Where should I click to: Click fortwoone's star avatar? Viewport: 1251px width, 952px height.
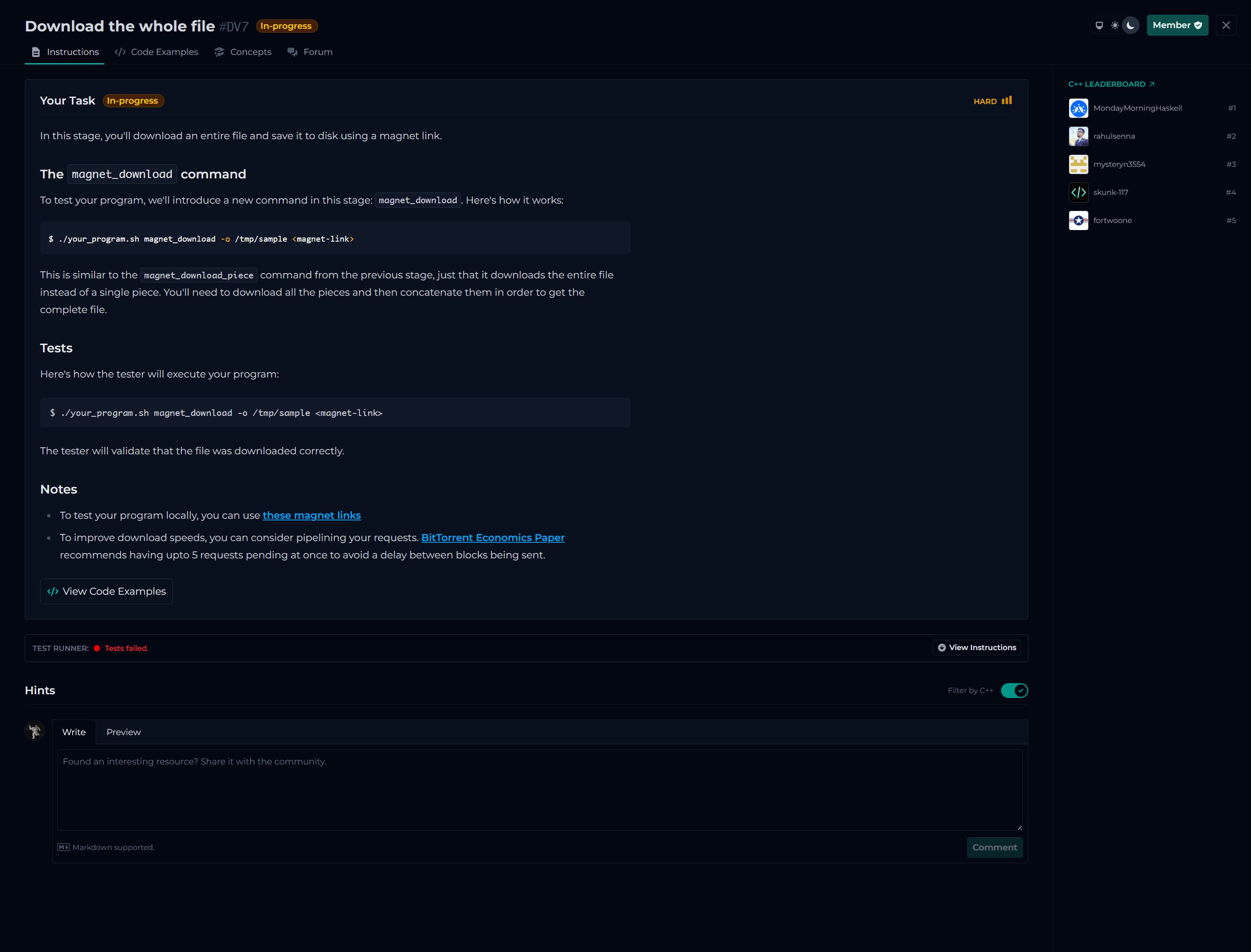tap(1078, 221)
